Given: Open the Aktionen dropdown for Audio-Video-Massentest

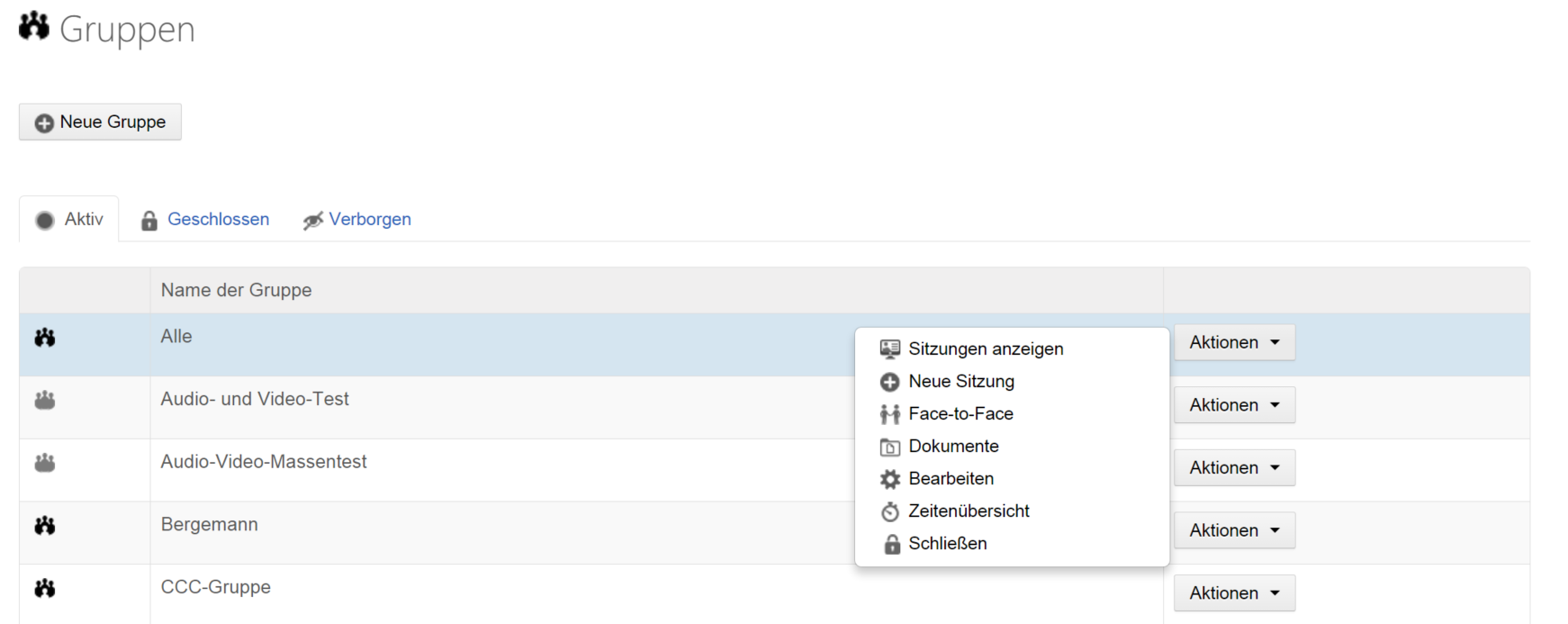Looking at the screenshot, I should click(x=1234, y=467).
